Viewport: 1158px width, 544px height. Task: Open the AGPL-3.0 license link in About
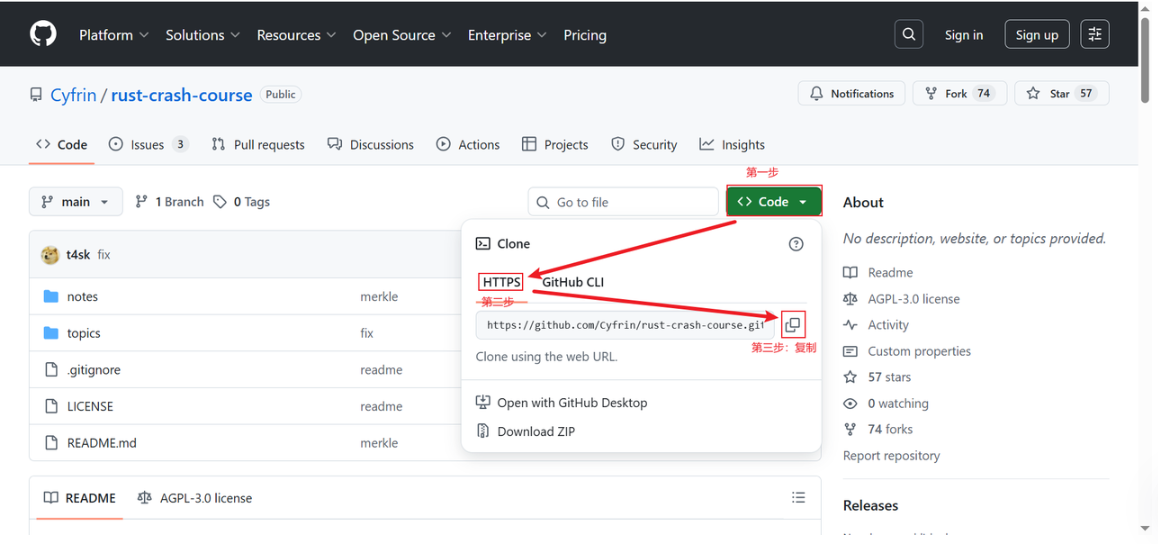(x=902, y=299)
